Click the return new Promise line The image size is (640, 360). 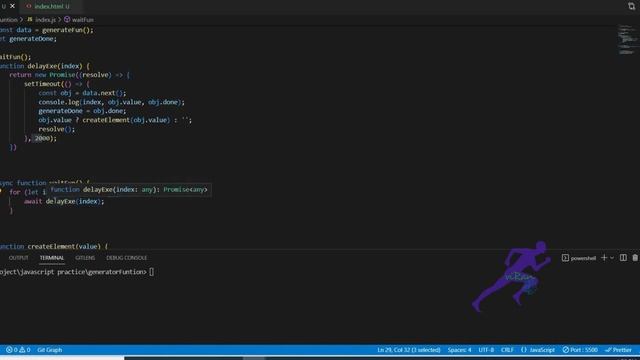tap(70, 75)
